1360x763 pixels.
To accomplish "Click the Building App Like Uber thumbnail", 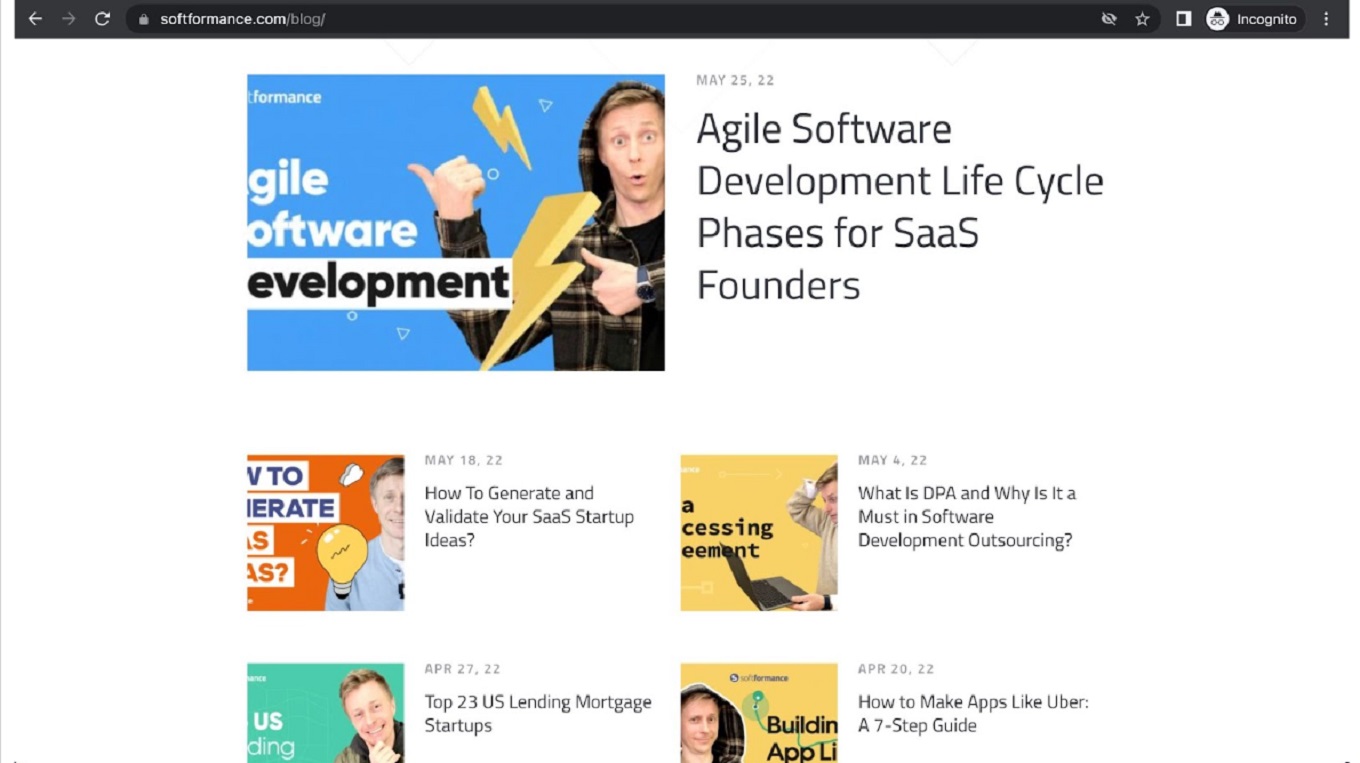I will [758, 712].
